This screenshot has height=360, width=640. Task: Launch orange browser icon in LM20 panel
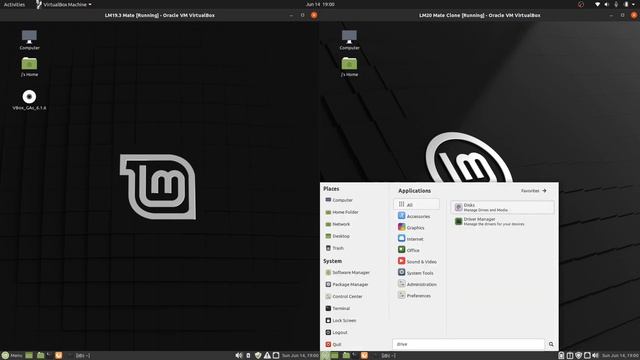pos(364,356)
